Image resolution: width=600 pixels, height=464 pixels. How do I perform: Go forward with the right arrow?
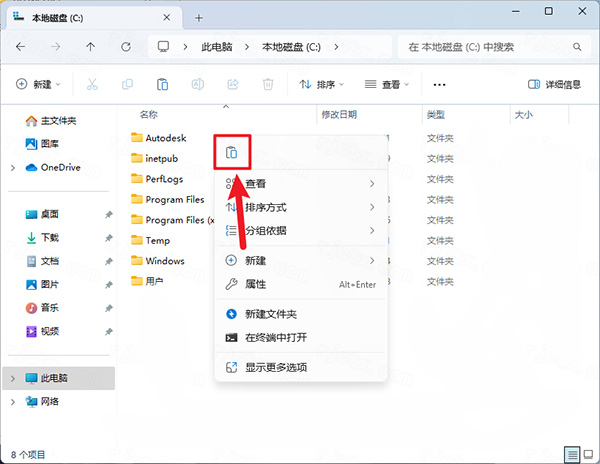(56, 47)
